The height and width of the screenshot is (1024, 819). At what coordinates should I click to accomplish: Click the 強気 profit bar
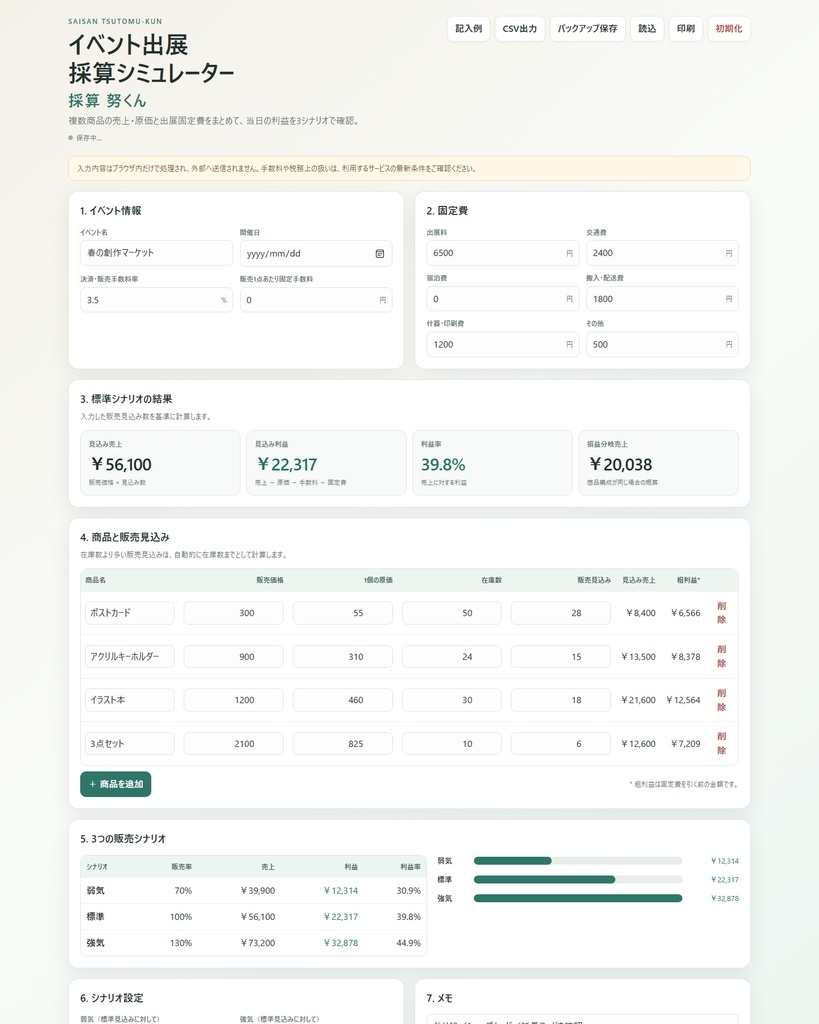click(578, 899)
